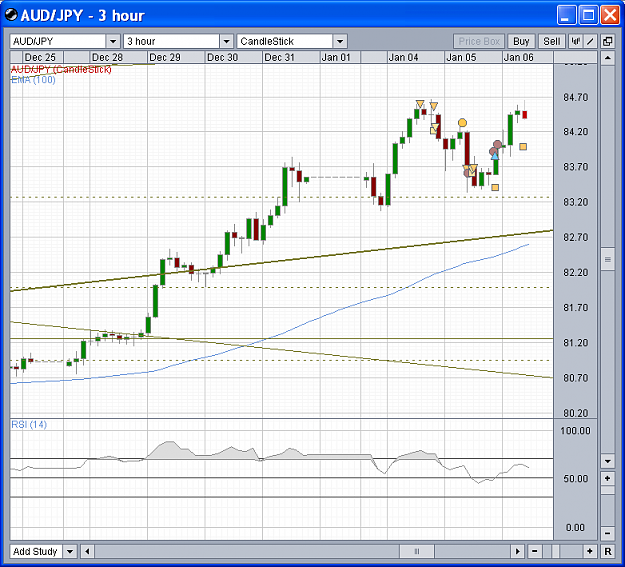The image size is (625, 567).
Task: Click the R reset chart button
Action: click(x=607, y=552)
